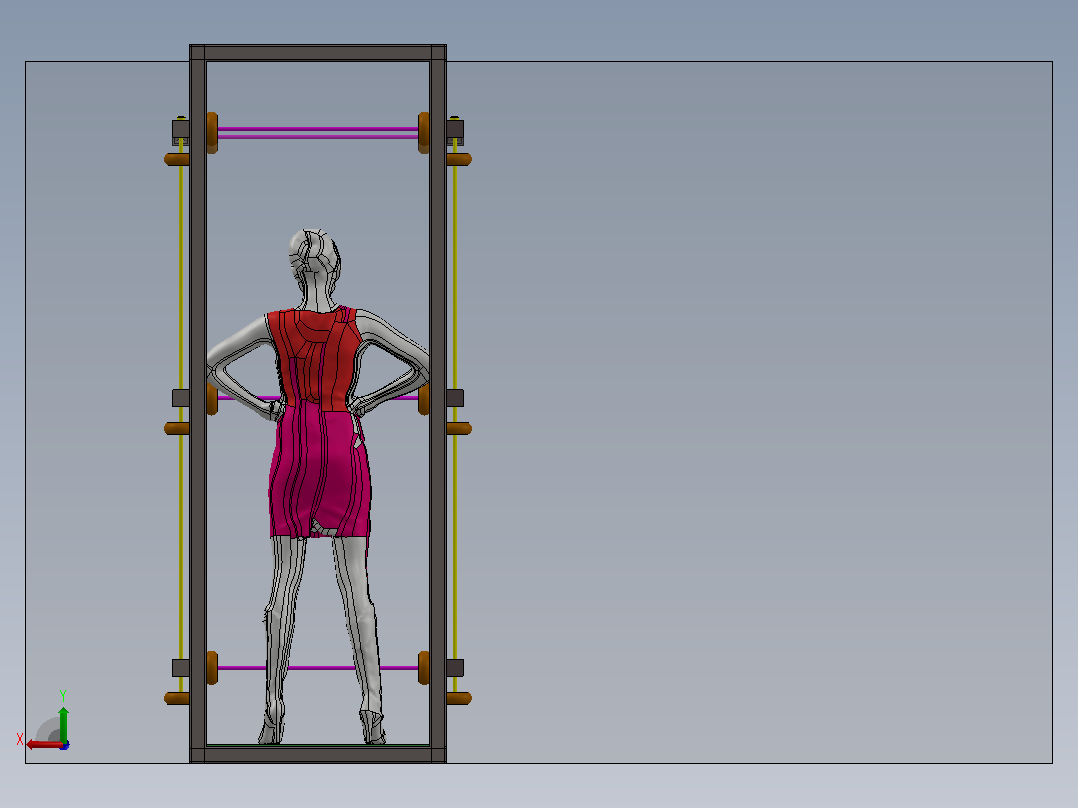Viewport: 1078px width, 808px height.
Task: Select the lower-right outer orange roller
Action: coord(459,699)
